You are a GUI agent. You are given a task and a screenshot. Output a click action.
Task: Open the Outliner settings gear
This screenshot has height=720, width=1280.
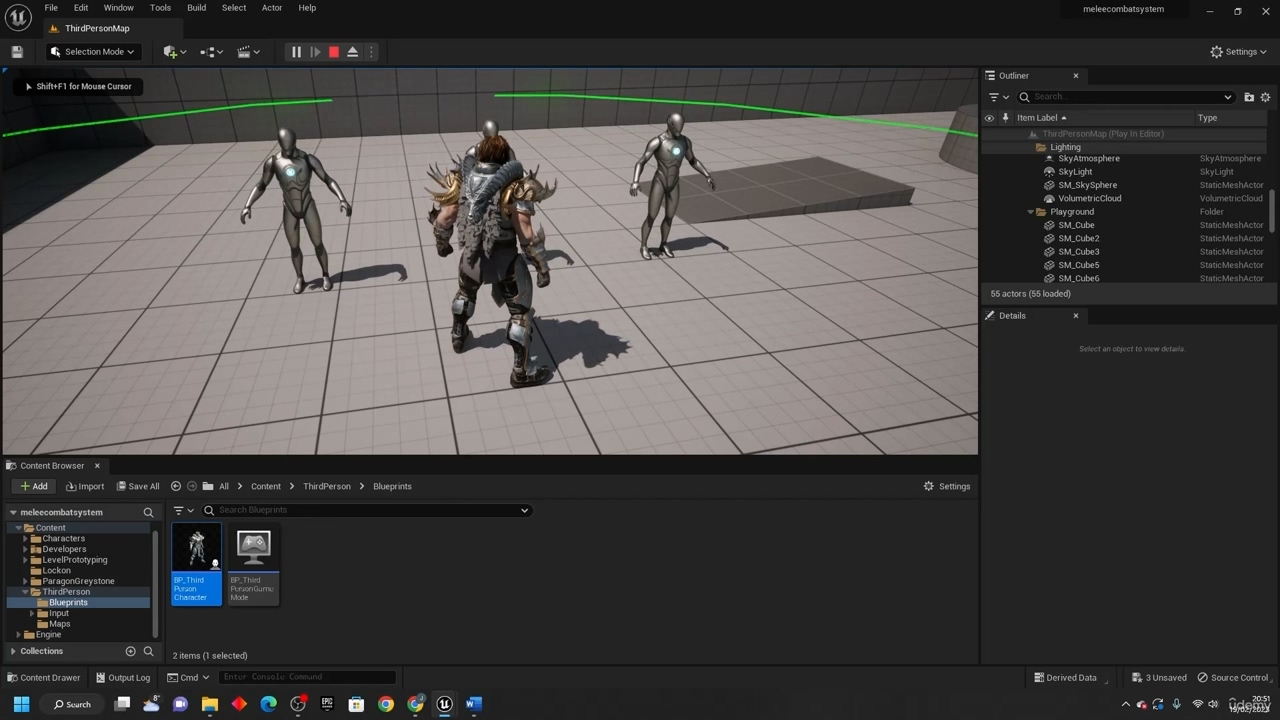1265,97
